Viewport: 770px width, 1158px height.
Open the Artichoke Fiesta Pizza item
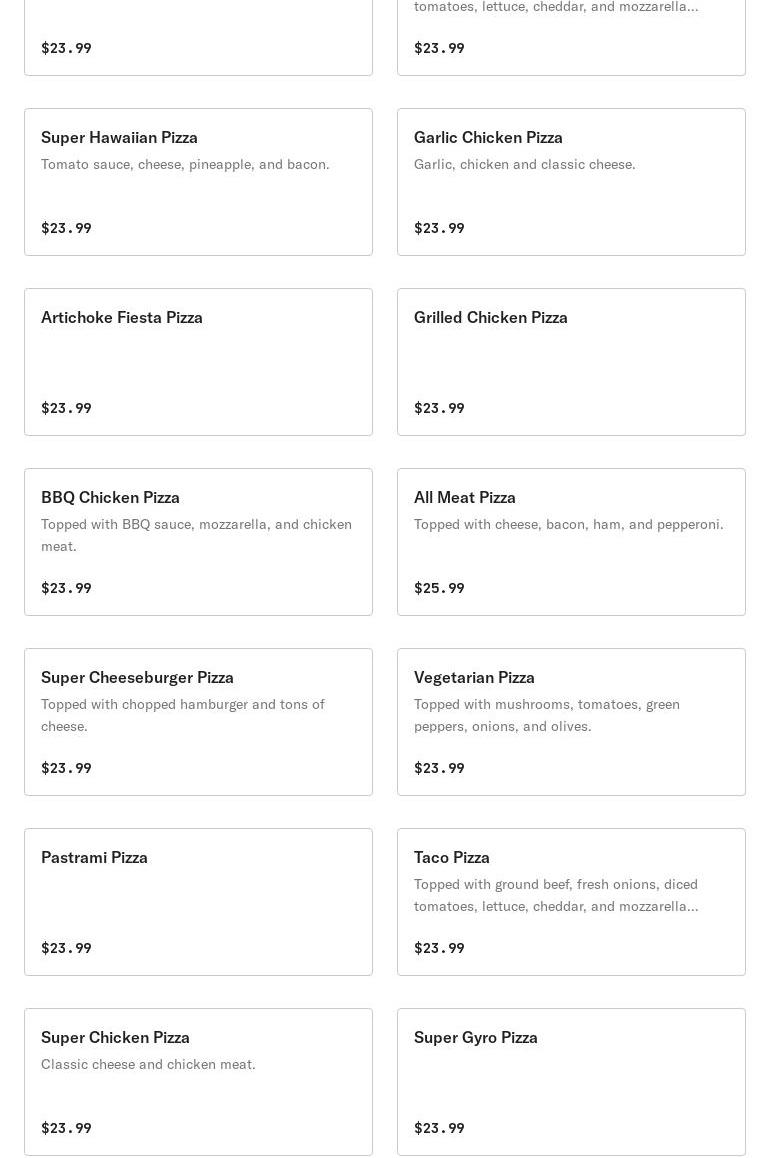pyautogui.click(x=198, y=362)
